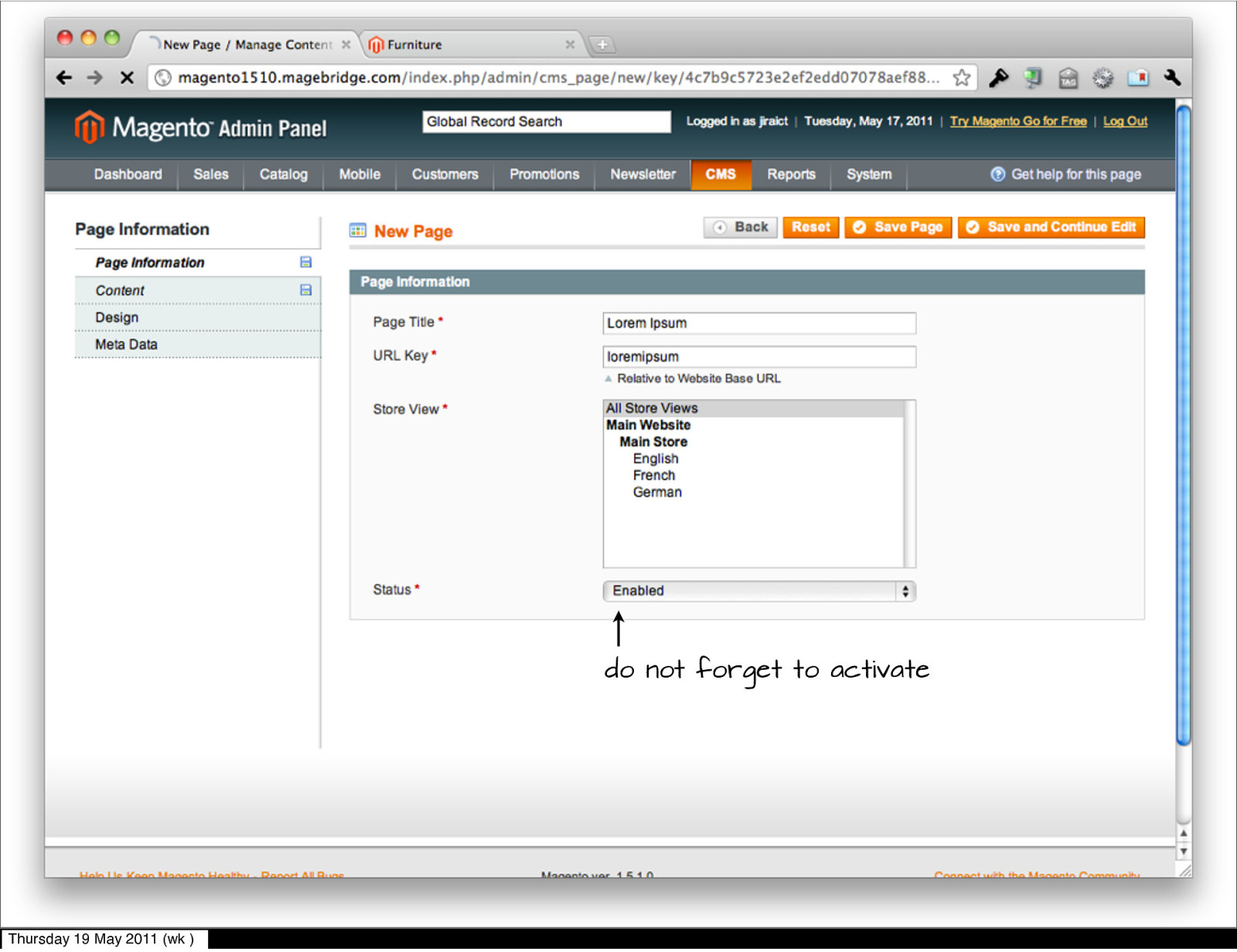The height and width of the screenshot is (952, 1237).
Task: Close the Furniture tab
Action: tap(569, 45)
